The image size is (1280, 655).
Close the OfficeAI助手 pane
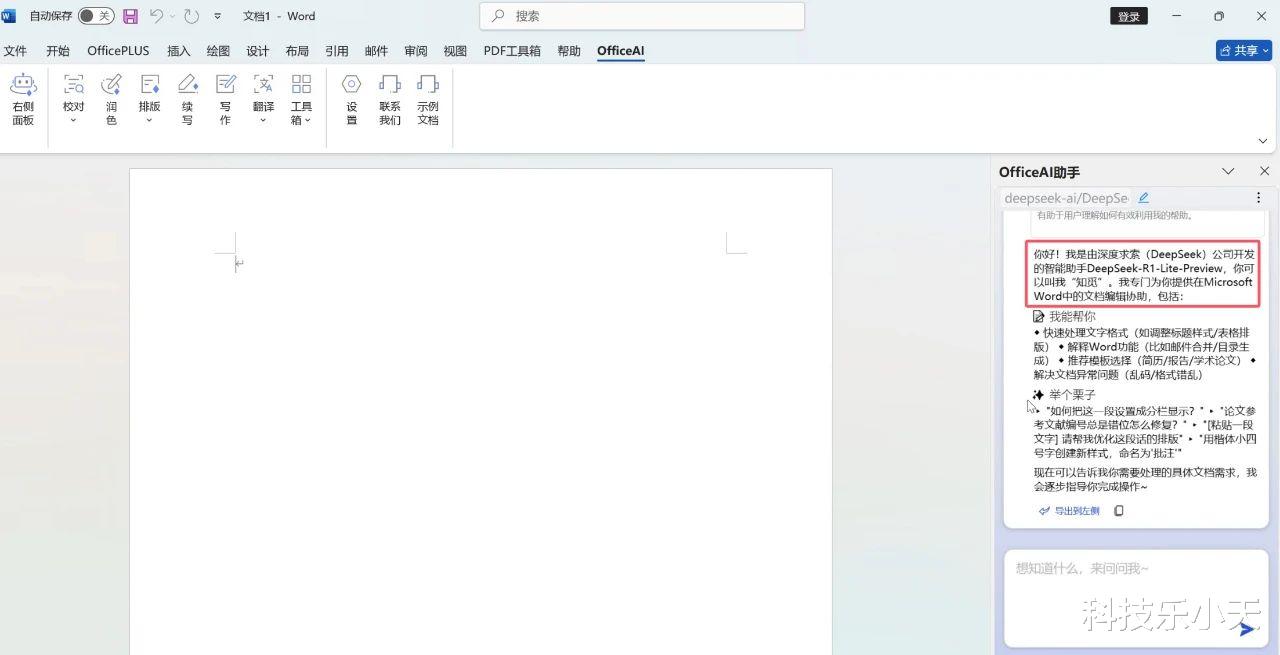pos(1264,172)
